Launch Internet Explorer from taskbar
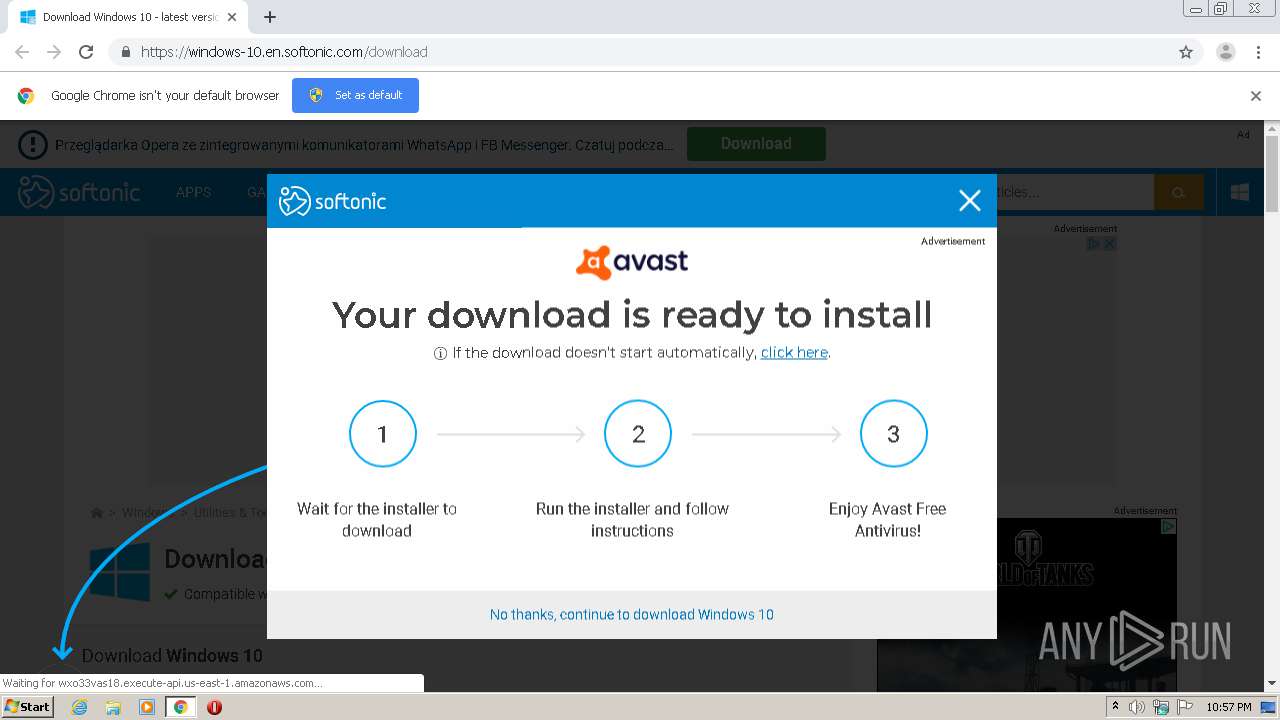This screenshot has height=720, width=1280. tap(79, 707)
